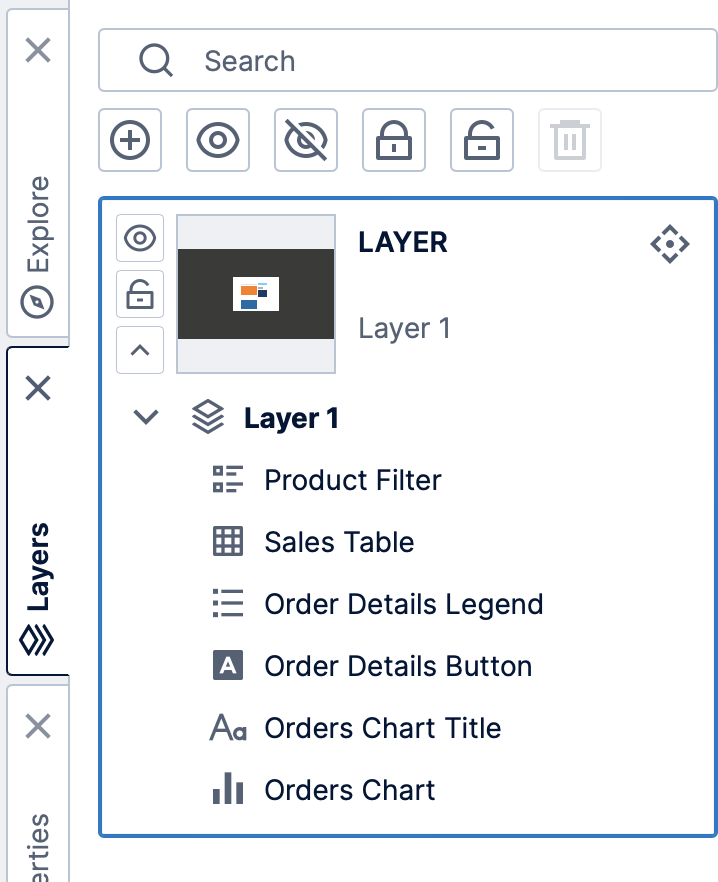Select the Order Details Button icon
The image size is (718, 882).
pos(227,666)
